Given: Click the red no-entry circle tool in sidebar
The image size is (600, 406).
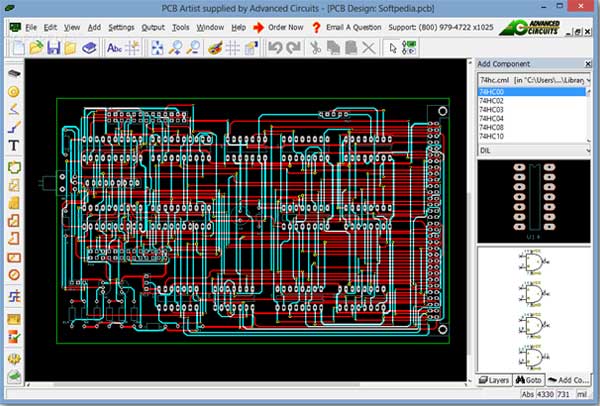Looking at the screenshot, I should coord(15,274).
